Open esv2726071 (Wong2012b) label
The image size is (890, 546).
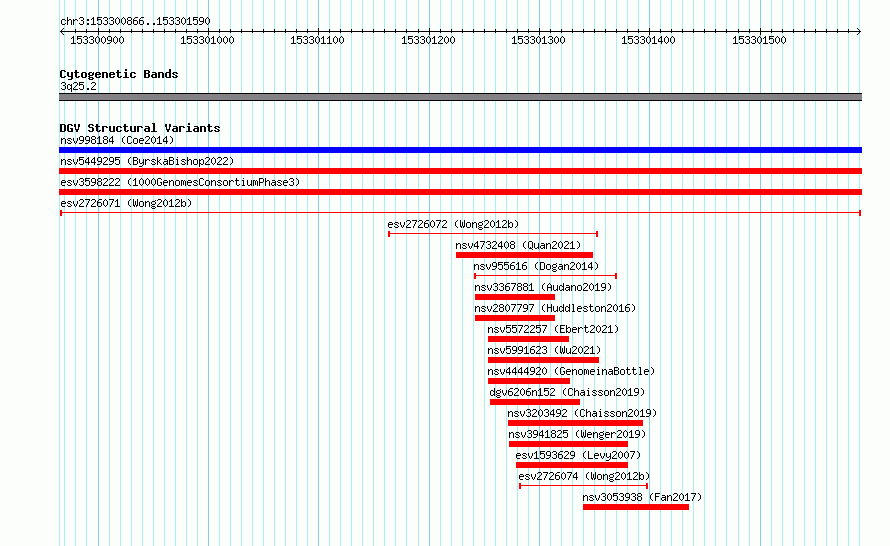(x=126, y=203)
